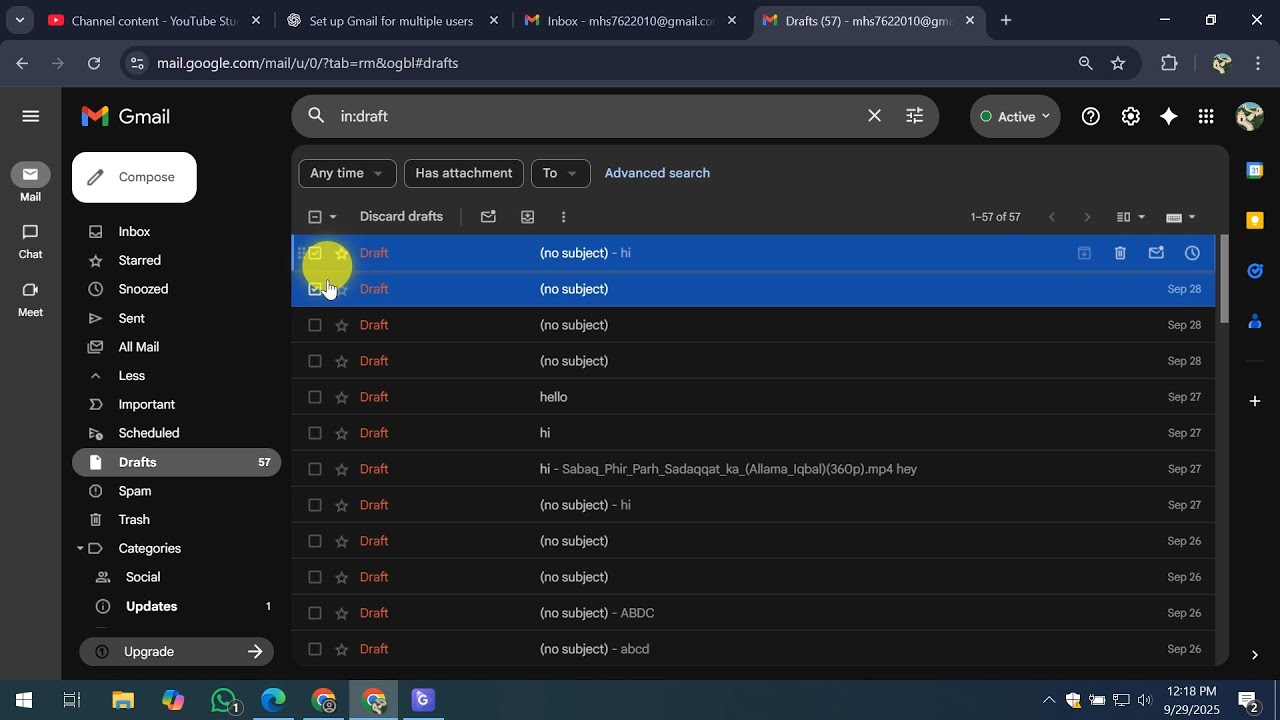Toggle the Has attachment filter chip

pos(464,173)
